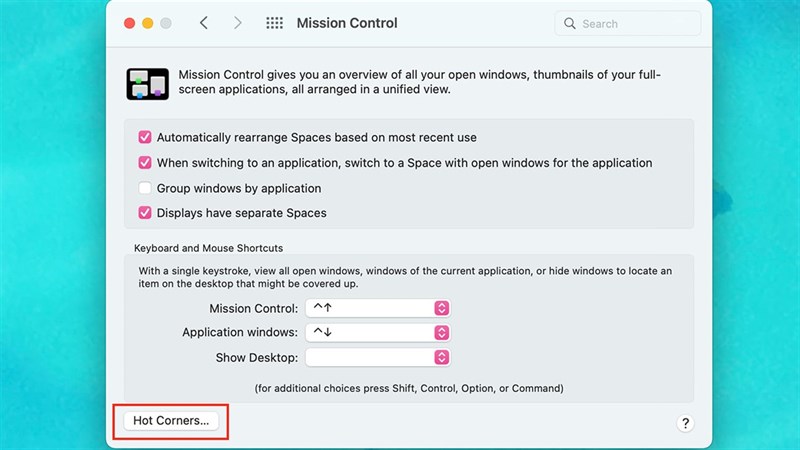
Task: Disable automatically rearrange Spaces option
Action: (x=145, y=137)
